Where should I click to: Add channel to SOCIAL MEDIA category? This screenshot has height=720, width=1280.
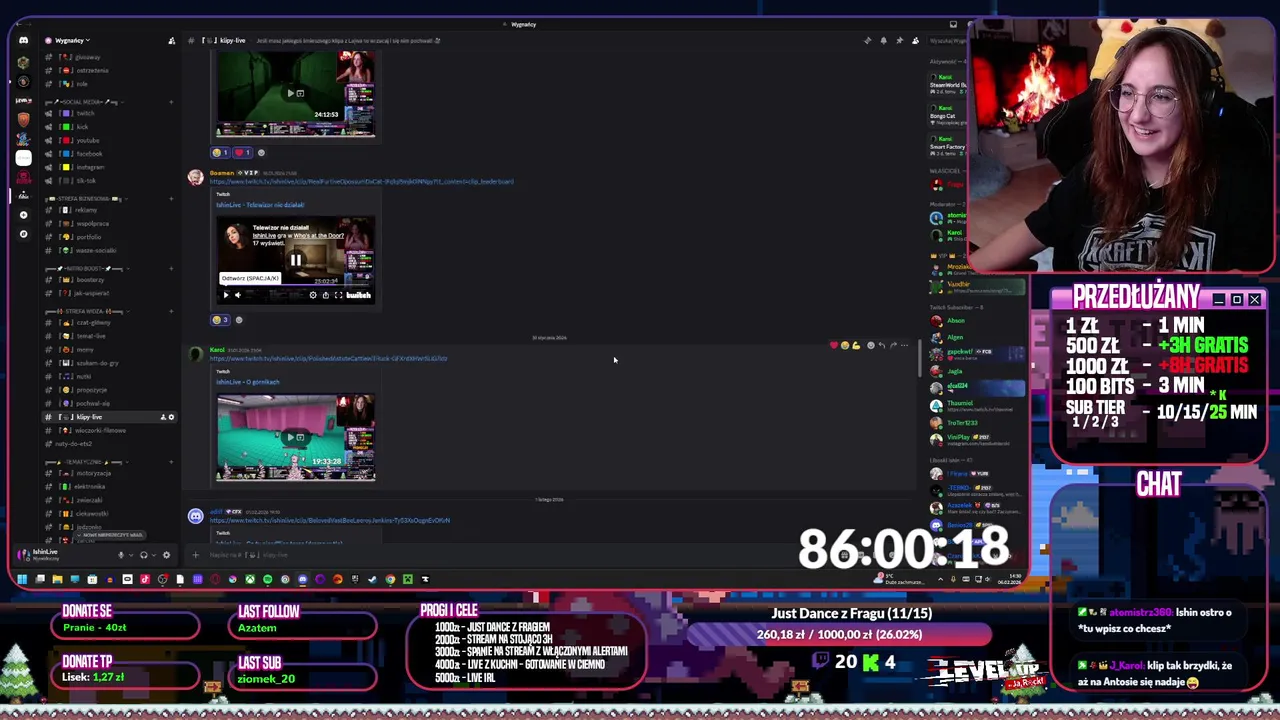tap(171, 102)
